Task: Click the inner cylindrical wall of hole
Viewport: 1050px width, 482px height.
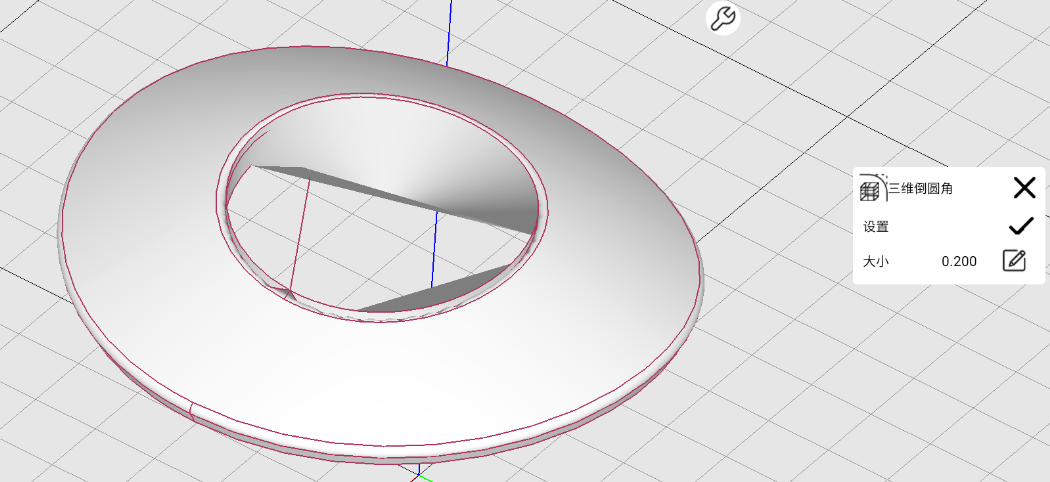Action: 400,130
